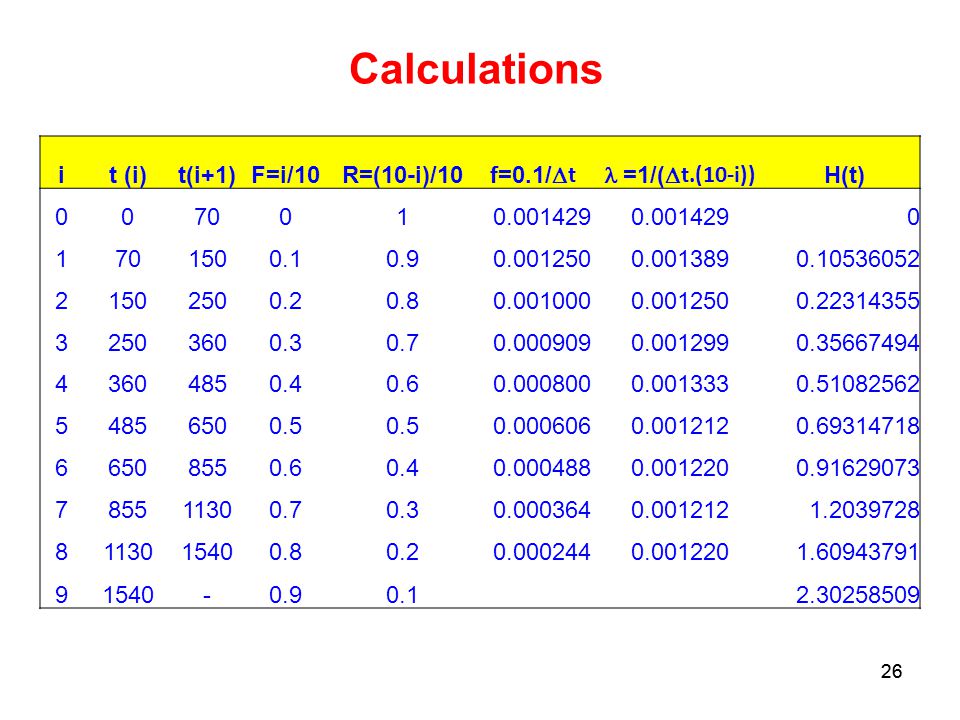The image size is (960, 720).
Task: Click λ value '0.001389'
Action: pyautogui.click(x=680, y=259)
